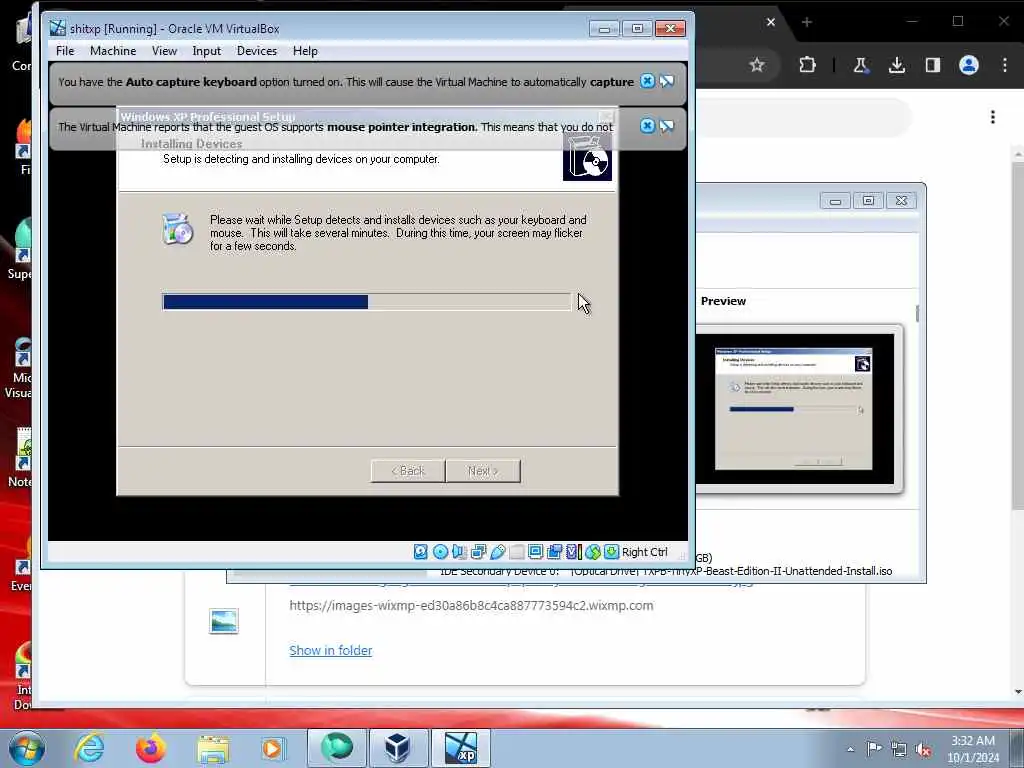
Task: Click the network tray icon
Action: click(x=899, y=750)
